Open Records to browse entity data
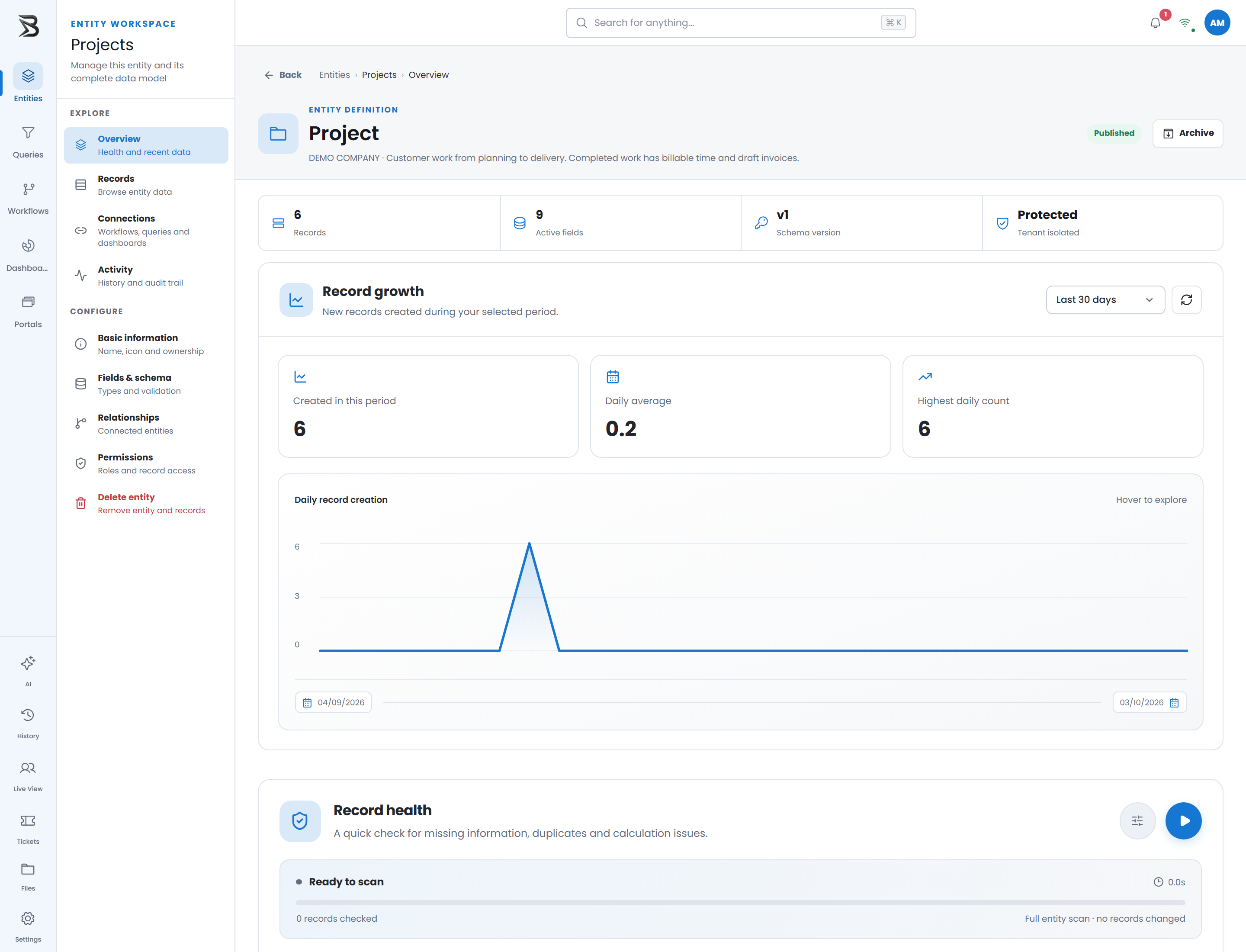This screenshot has height=952, width=1246. point(146,185)
